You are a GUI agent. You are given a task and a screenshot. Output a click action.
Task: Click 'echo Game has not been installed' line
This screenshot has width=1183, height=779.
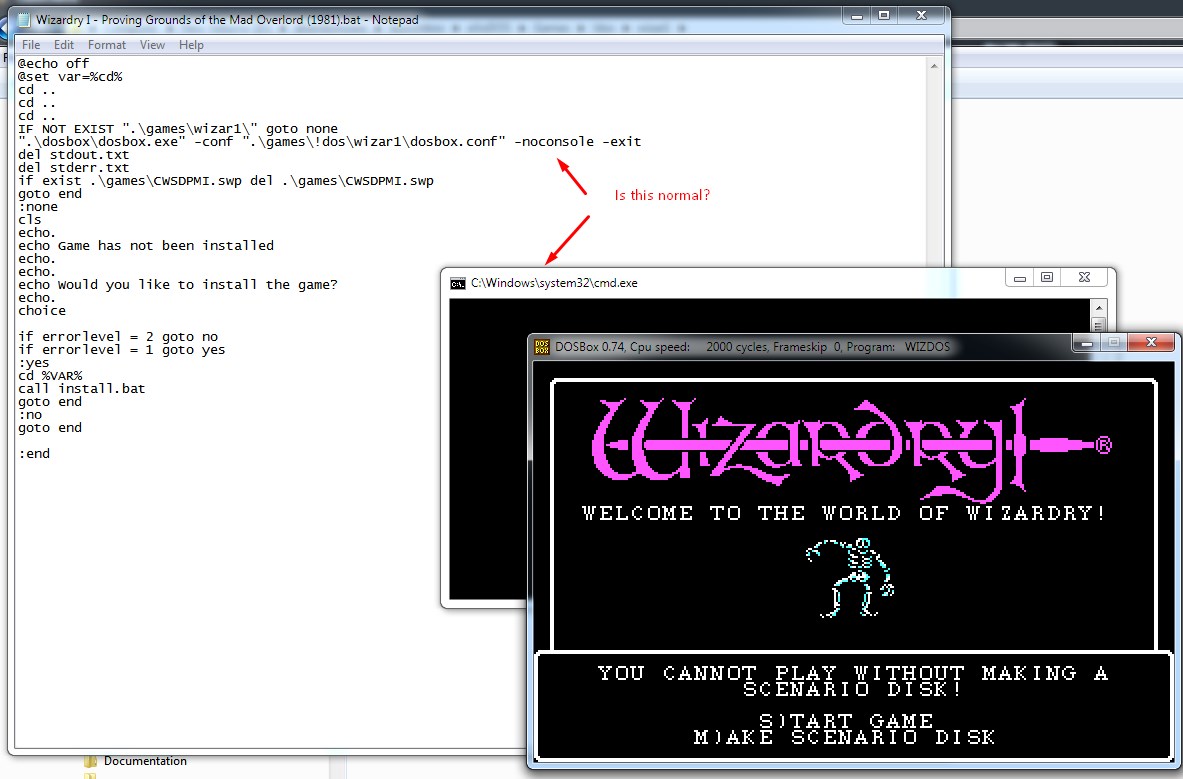(146, 246)
